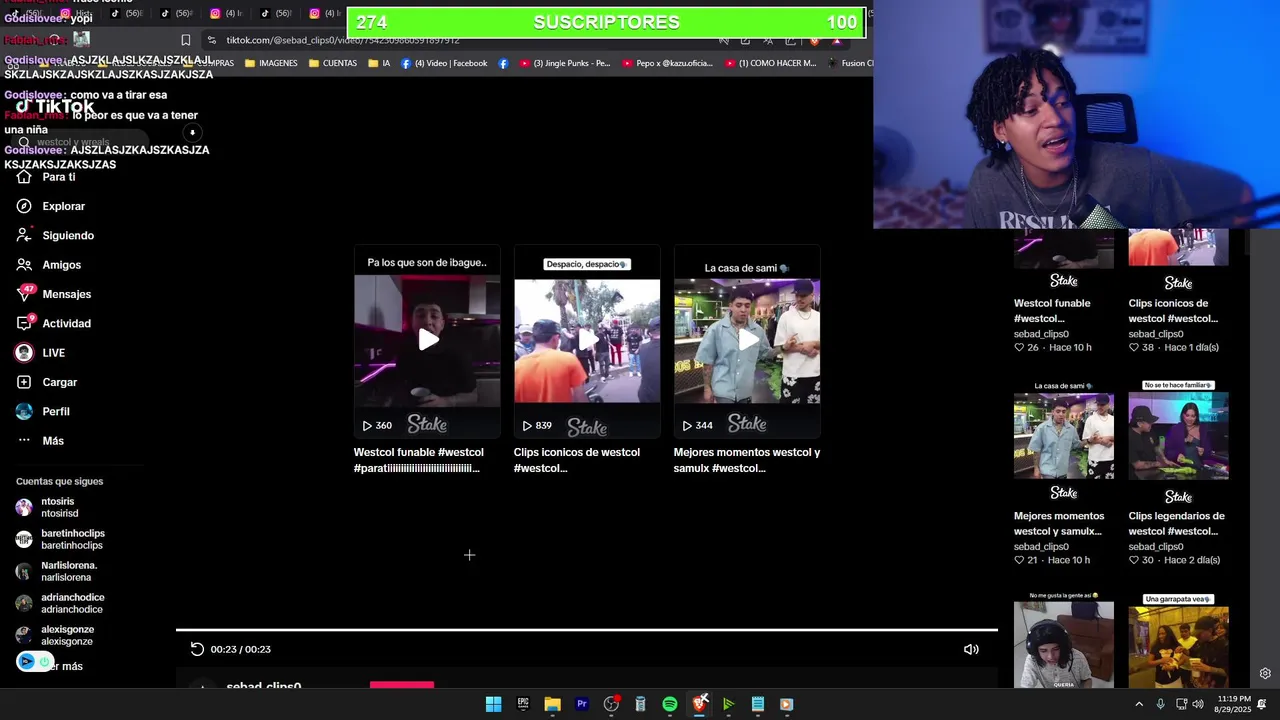Open the IA bookmarks folder
1280x720 pixels.
[x=379, y=63]
